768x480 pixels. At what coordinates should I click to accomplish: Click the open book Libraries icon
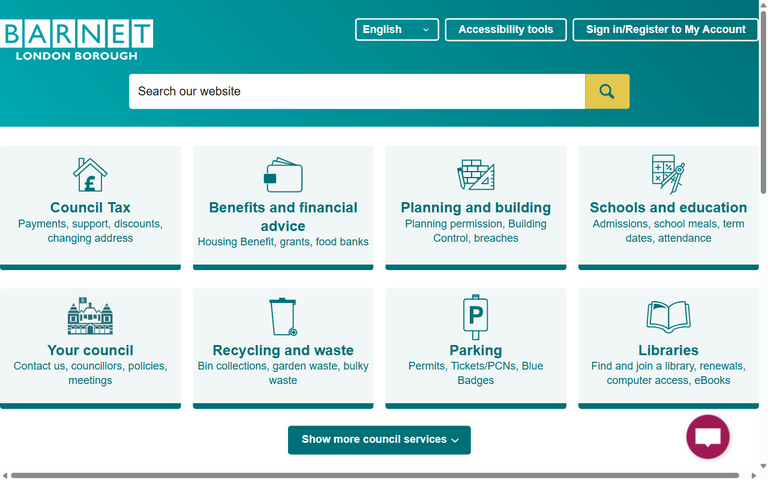click(668, 317)
